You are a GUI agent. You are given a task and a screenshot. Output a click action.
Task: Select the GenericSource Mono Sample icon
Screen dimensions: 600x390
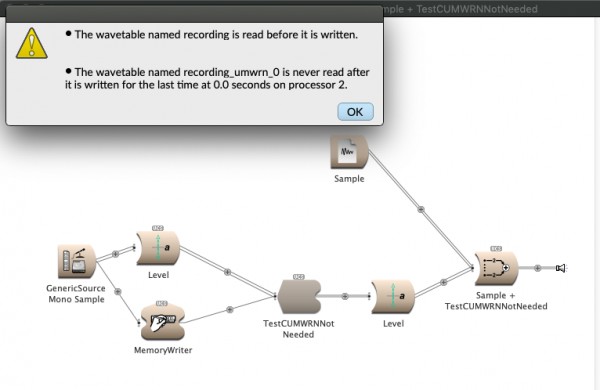77,261
